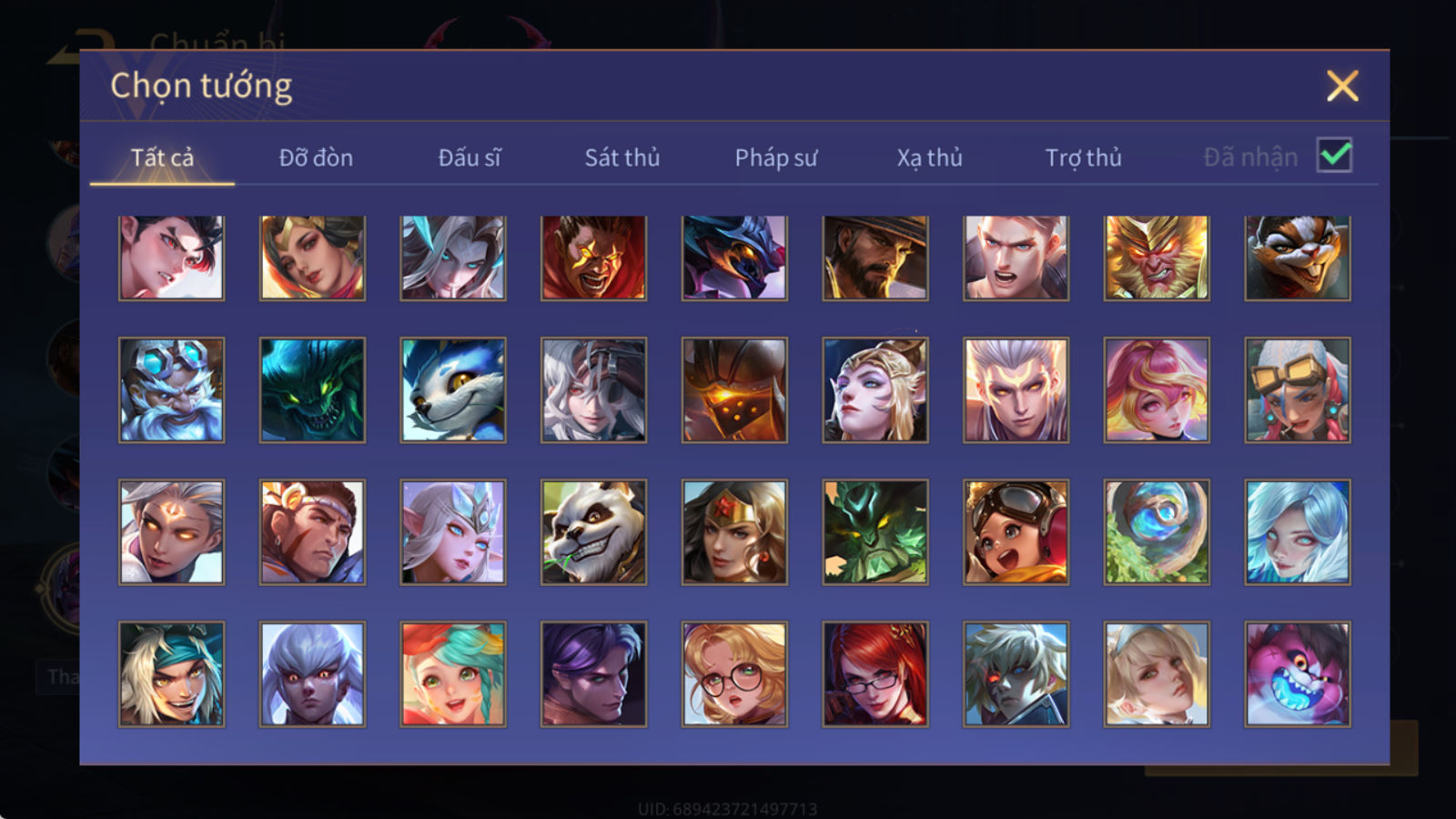Show the Xạ thủ hero category
The width and height of the screenshot is (1456, 819).
[x=929, y=157]
